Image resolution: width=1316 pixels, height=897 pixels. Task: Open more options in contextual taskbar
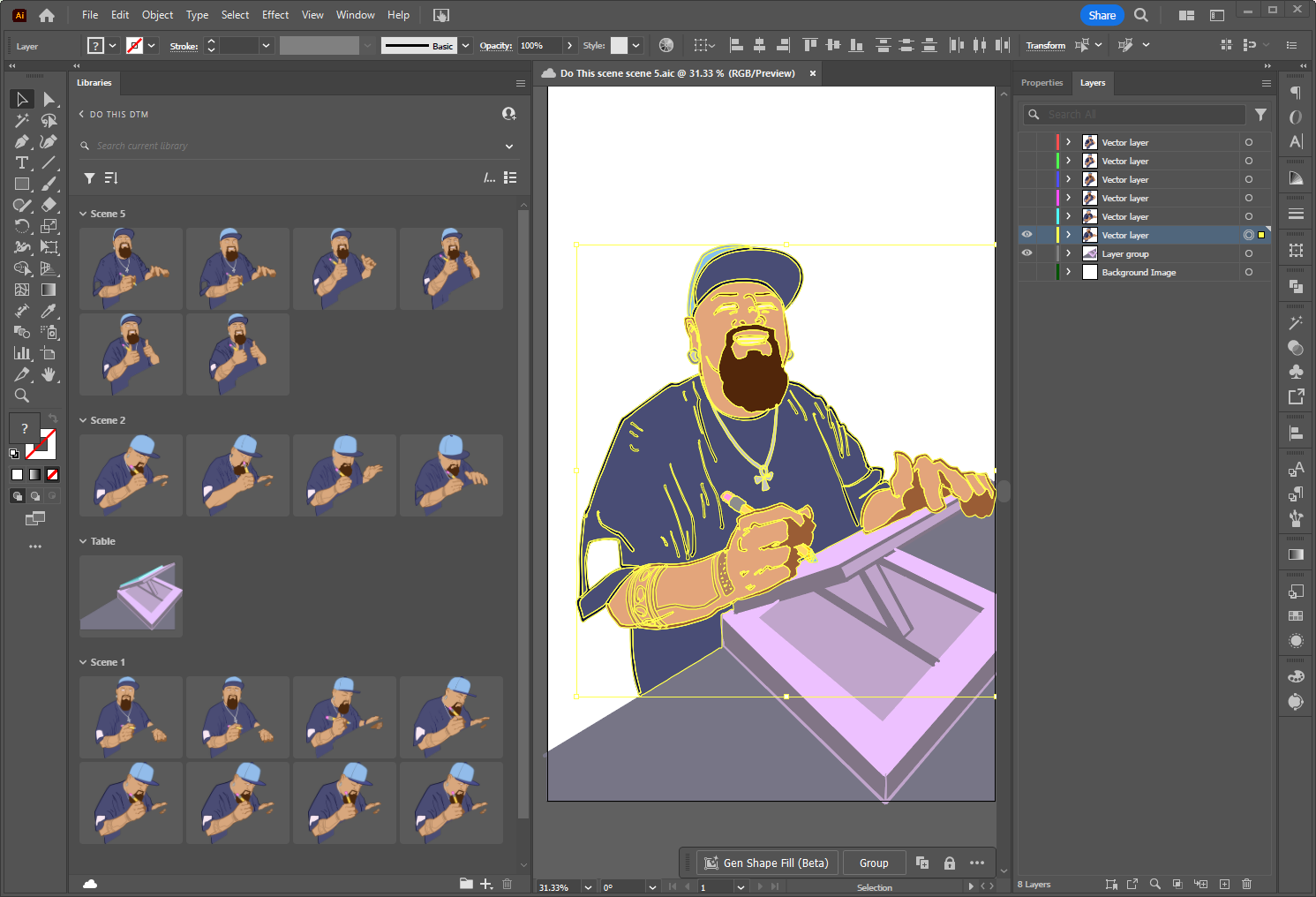(977, 863)
